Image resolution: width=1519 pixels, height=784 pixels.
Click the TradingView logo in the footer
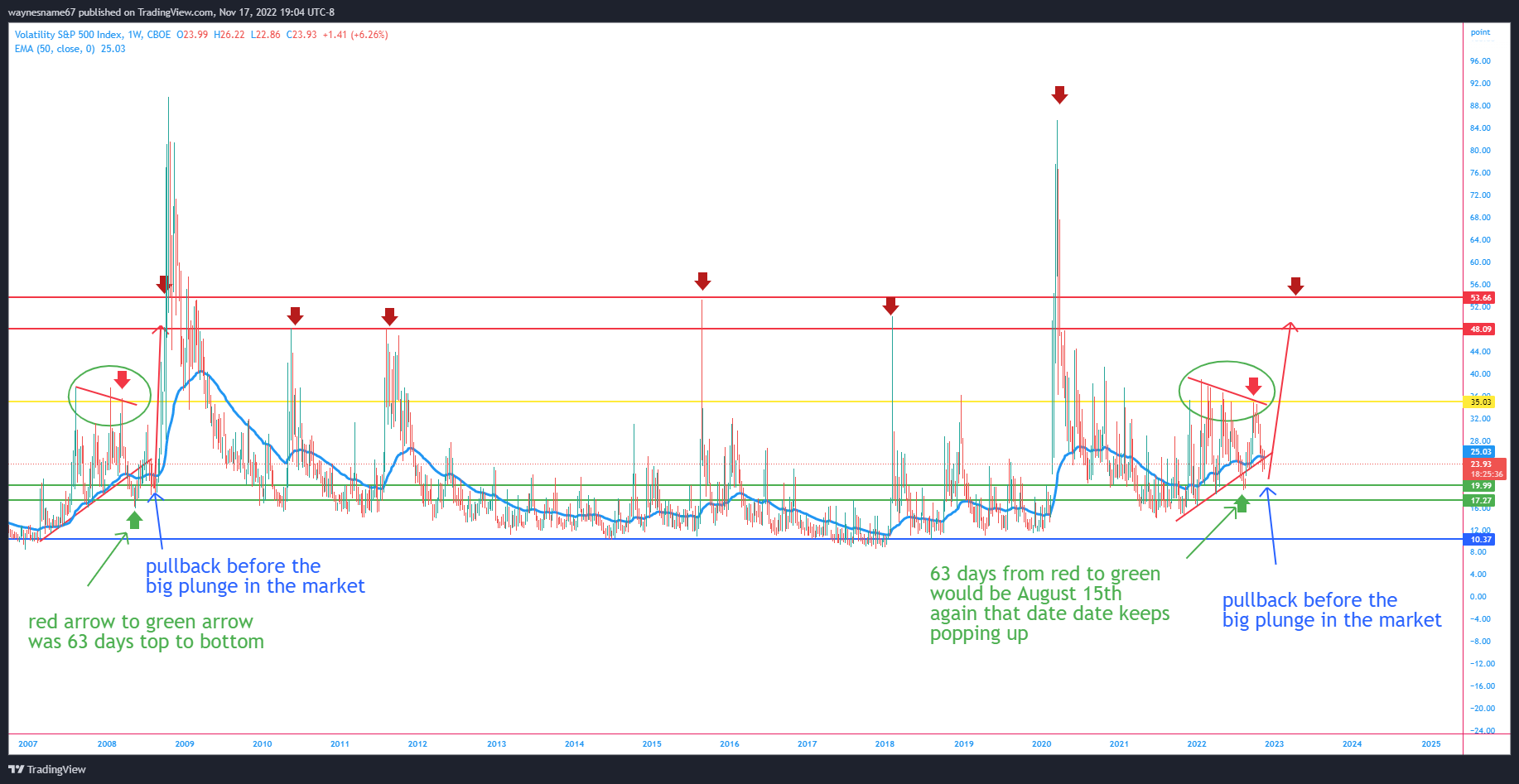(47, 769)
